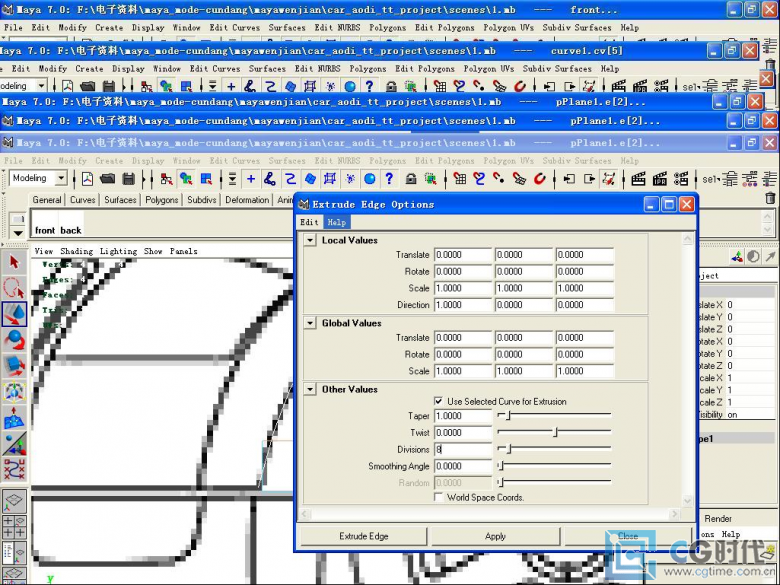Switch to the Deformation shelf tab
This screenshot has width=780, height=585.
(247, 200)
